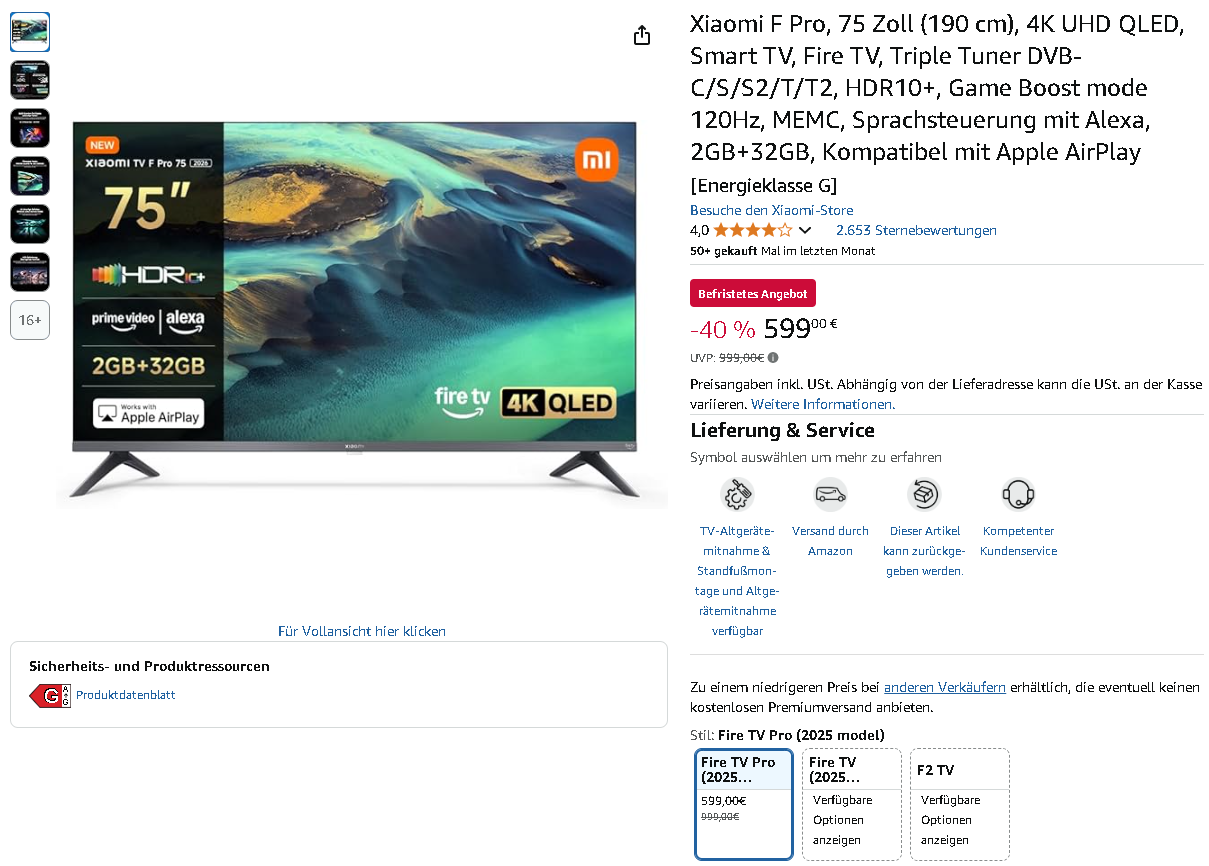Click Für Vollansicht hier klicken
The height and width of the screenshot is (866, 1209).
click(362, 631)
